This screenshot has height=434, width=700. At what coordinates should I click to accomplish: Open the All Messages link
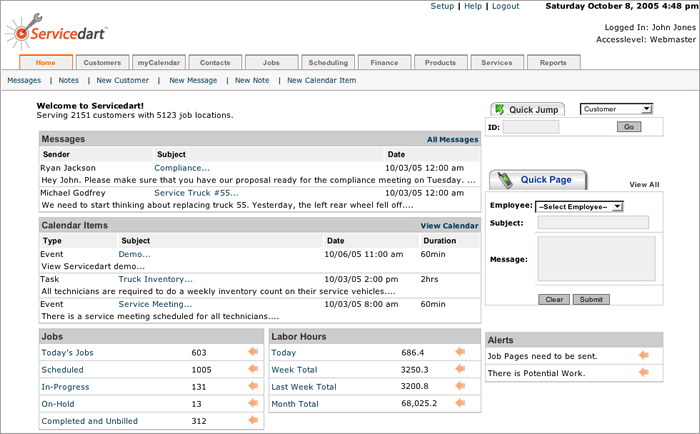pos(452,140)
